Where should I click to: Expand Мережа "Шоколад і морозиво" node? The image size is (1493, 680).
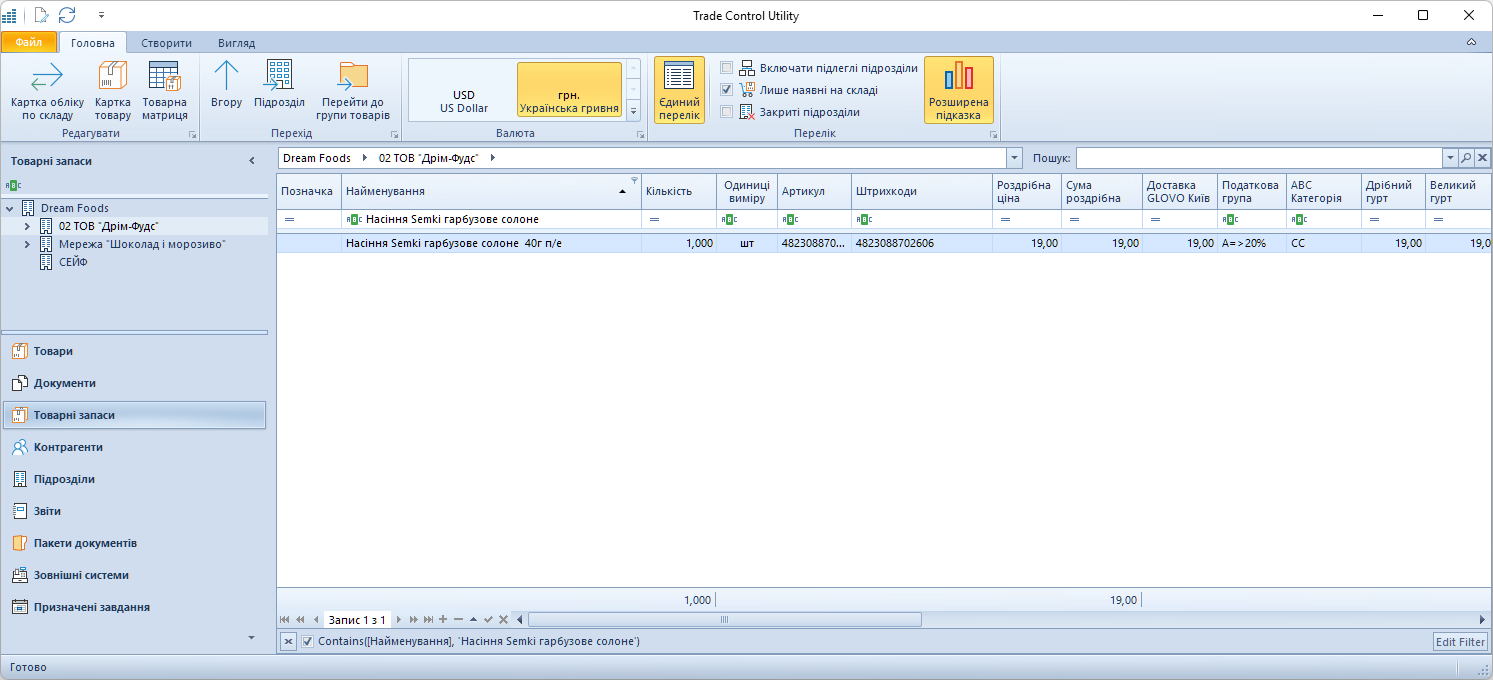point(27,244)
